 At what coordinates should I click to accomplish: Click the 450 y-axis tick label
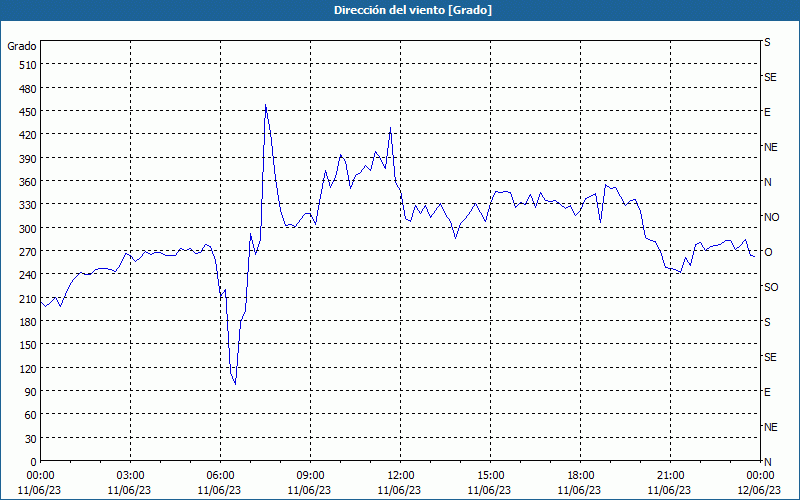pyautogui.click(x=28, y=111)
